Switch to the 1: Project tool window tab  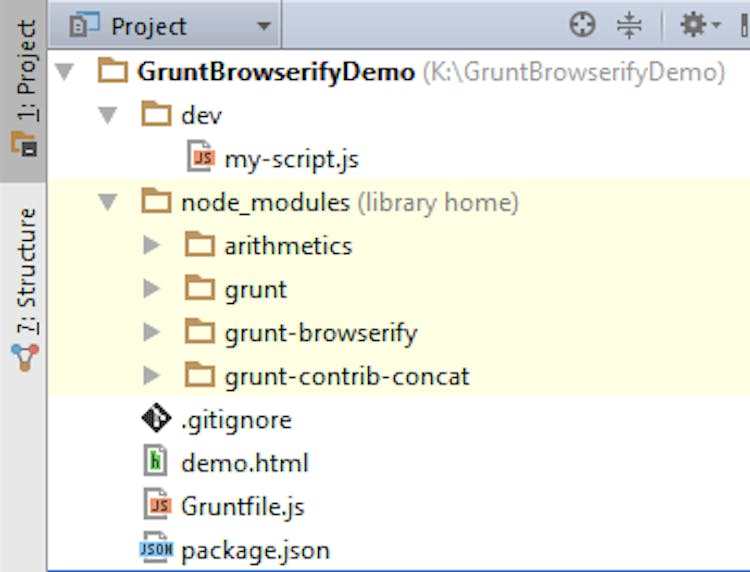[x=23, y=90]
